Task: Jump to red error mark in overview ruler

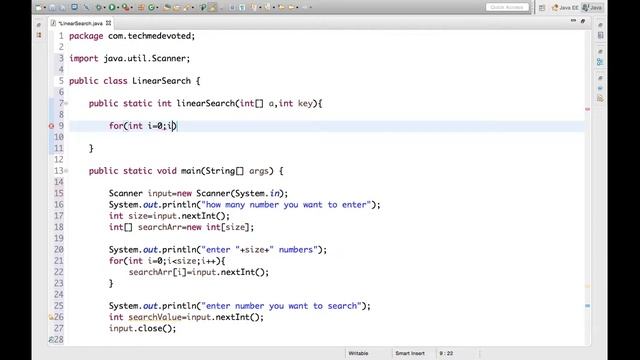Action: [x=587, y=109]
